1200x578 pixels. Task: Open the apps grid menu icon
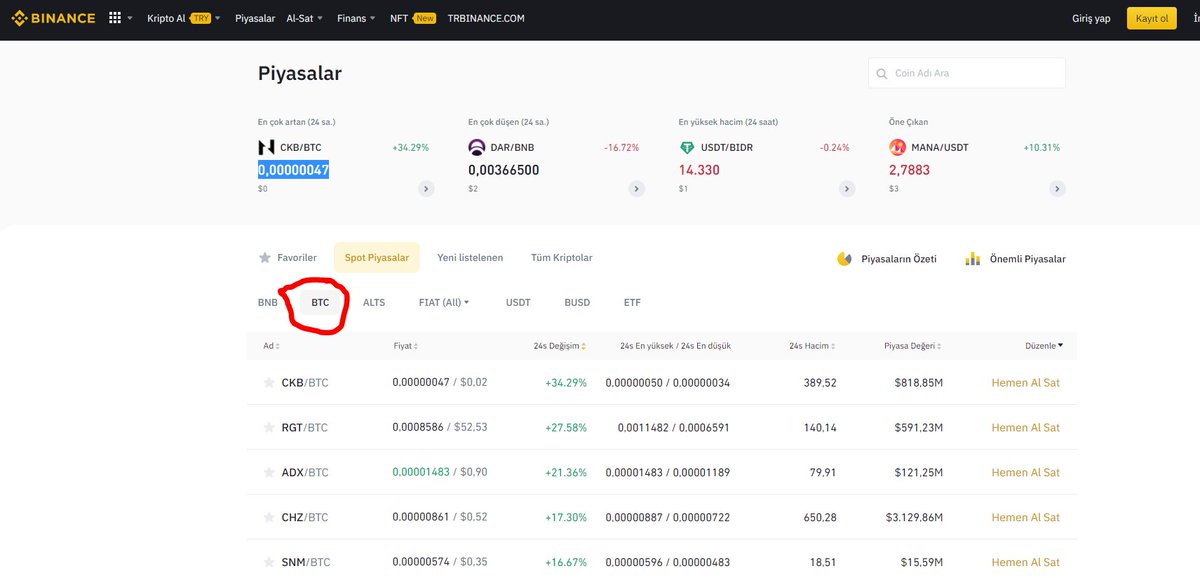[115, 18]
